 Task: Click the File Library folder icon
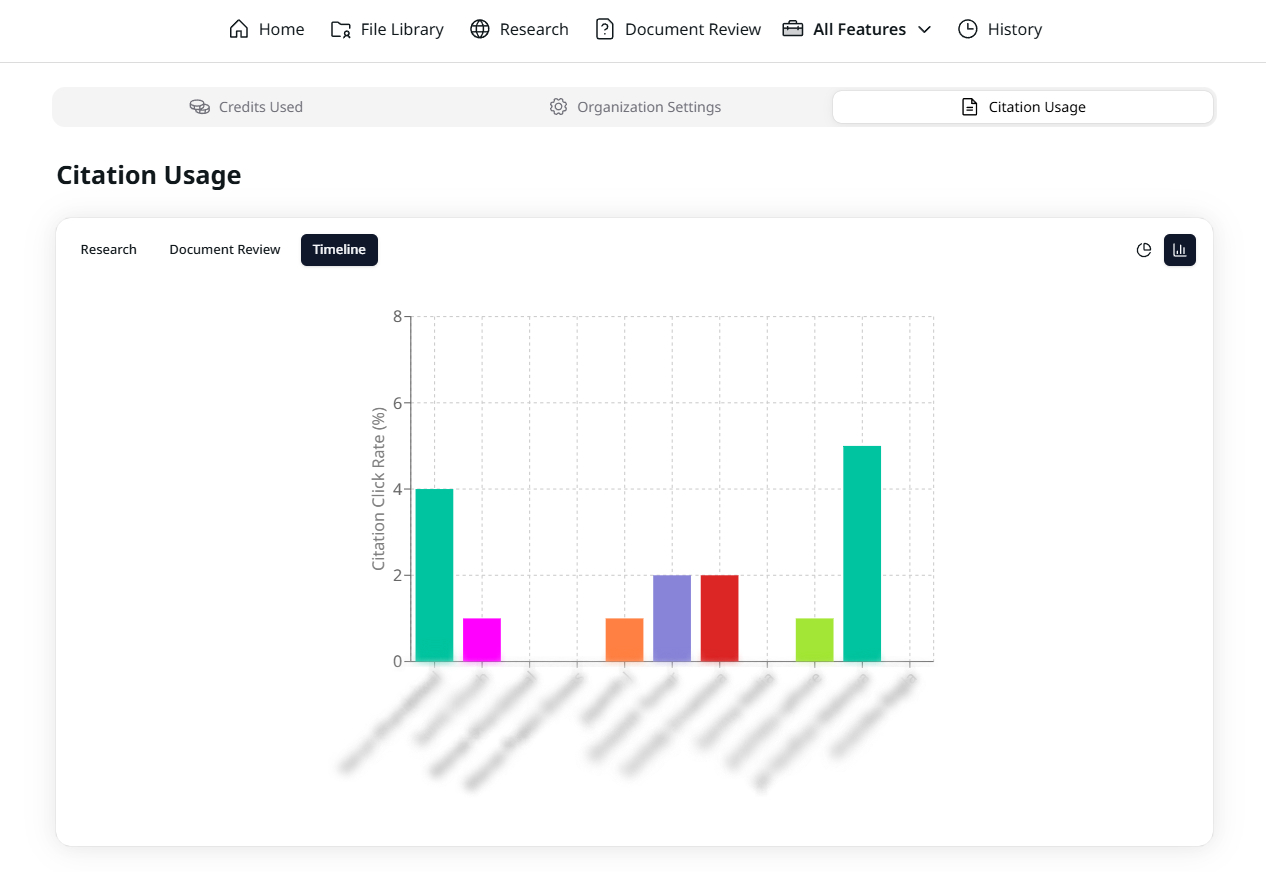coord(341,29)
